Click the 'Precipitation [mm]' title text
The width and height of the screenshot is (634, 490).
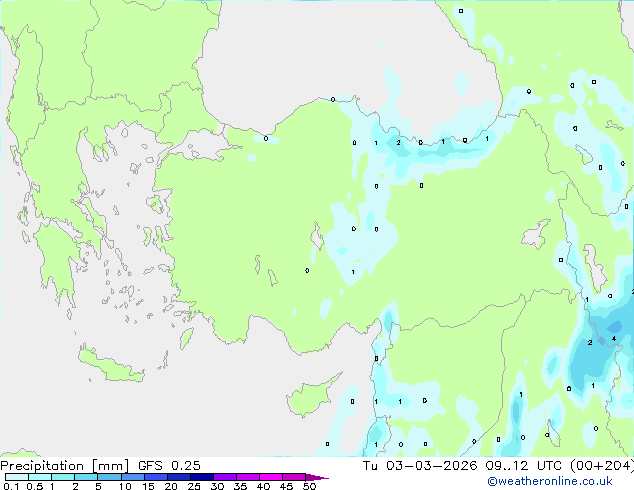click(64, 466)
